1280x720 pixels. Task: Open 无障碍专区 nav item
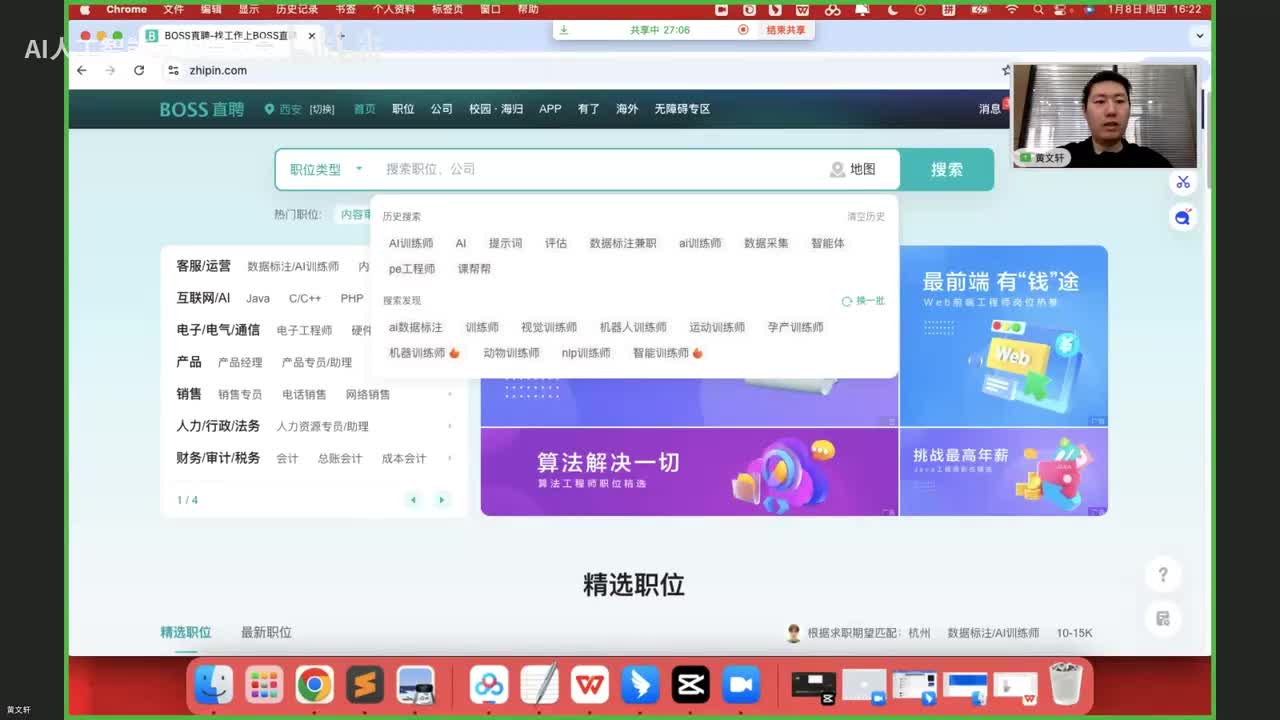pos(682,109)
